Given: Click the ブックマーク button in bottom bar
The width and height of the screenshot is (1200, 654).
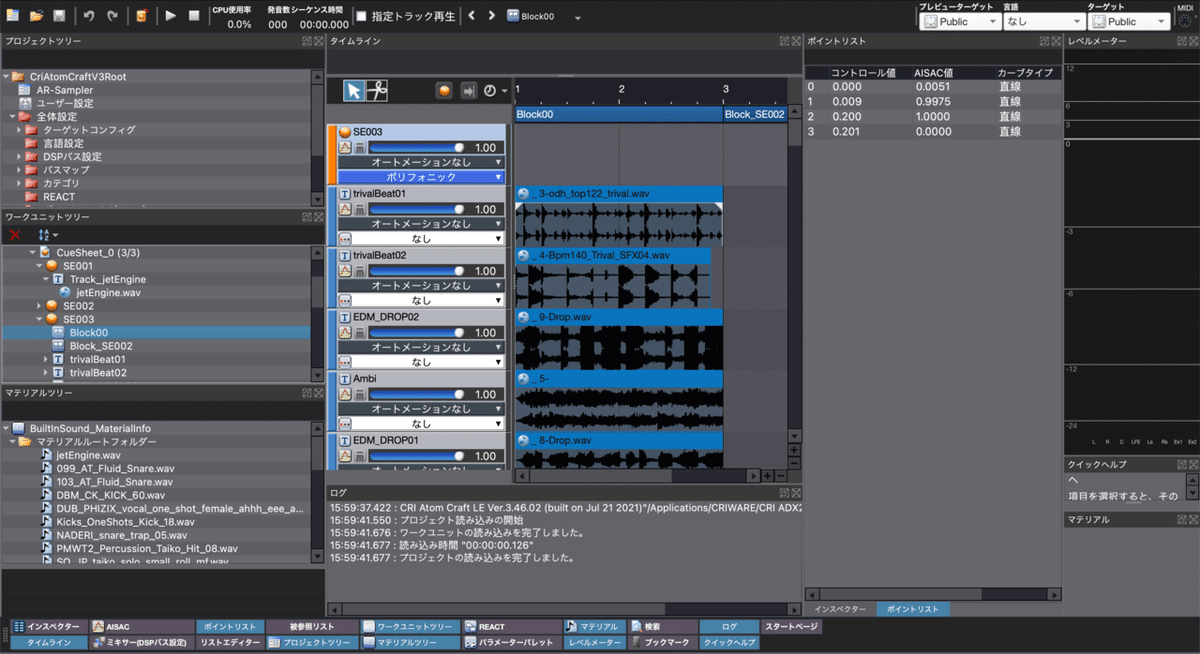Looking at the screenshot, I should [662, 642].
